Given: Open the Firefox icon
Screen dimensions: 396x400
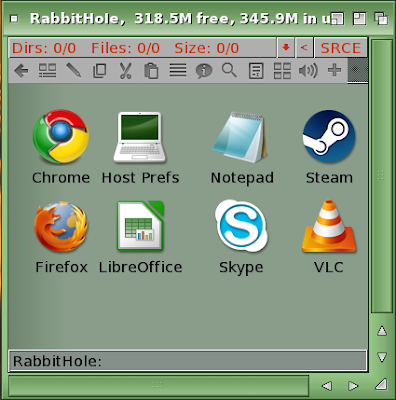Looking at the screenshot, I should 61,226.
